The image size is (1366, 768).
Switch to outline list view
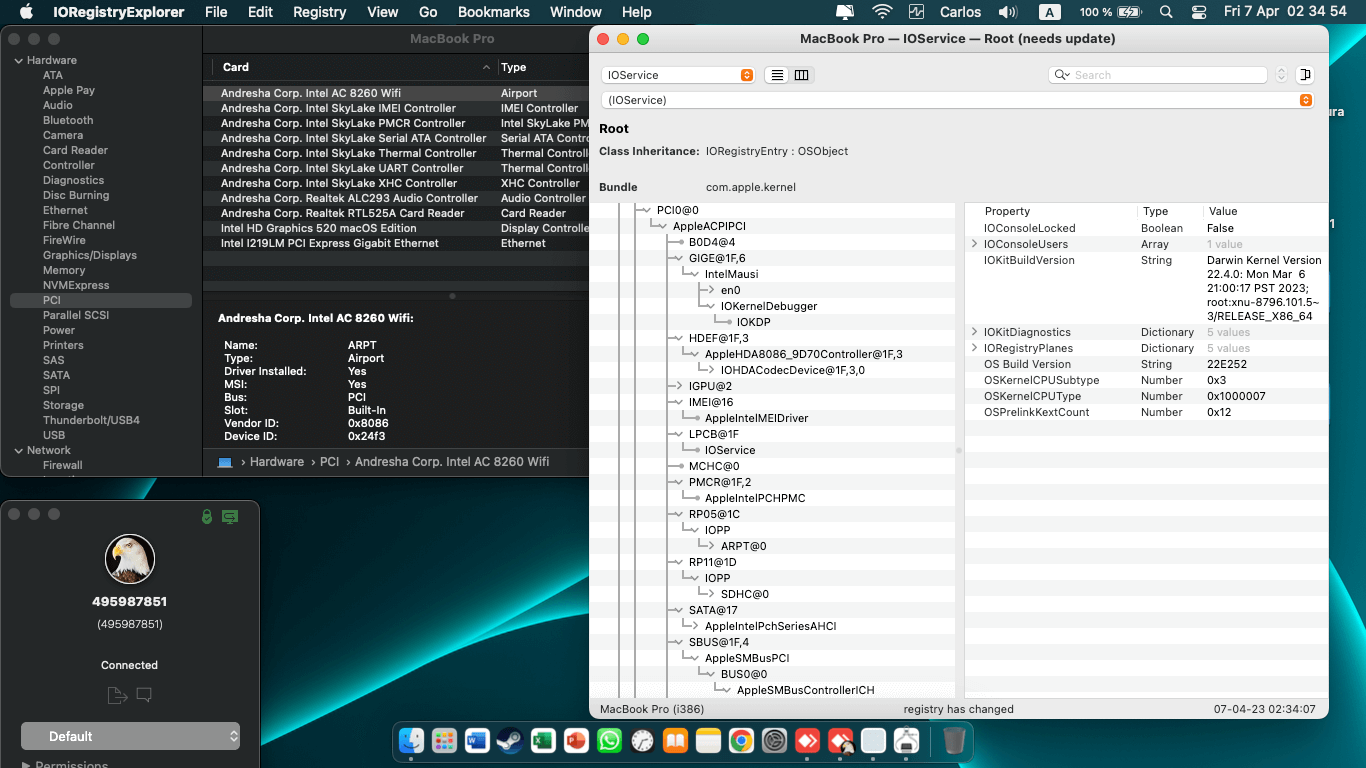[778, 75]
